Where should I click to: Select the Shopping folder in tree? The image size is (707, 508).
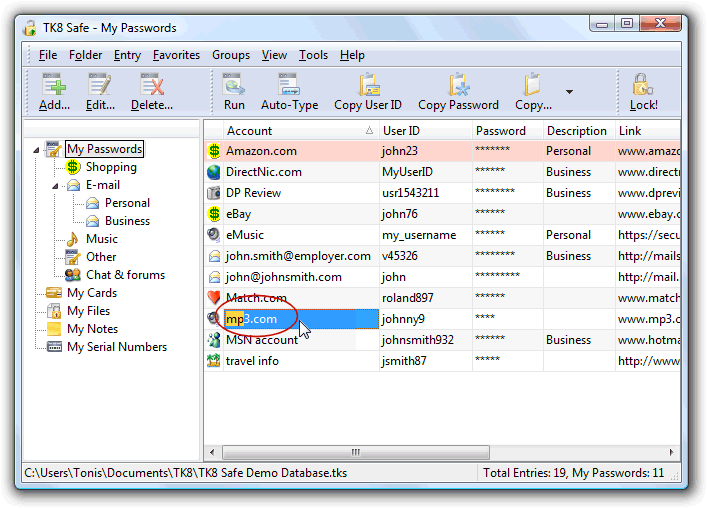point(110,167)
